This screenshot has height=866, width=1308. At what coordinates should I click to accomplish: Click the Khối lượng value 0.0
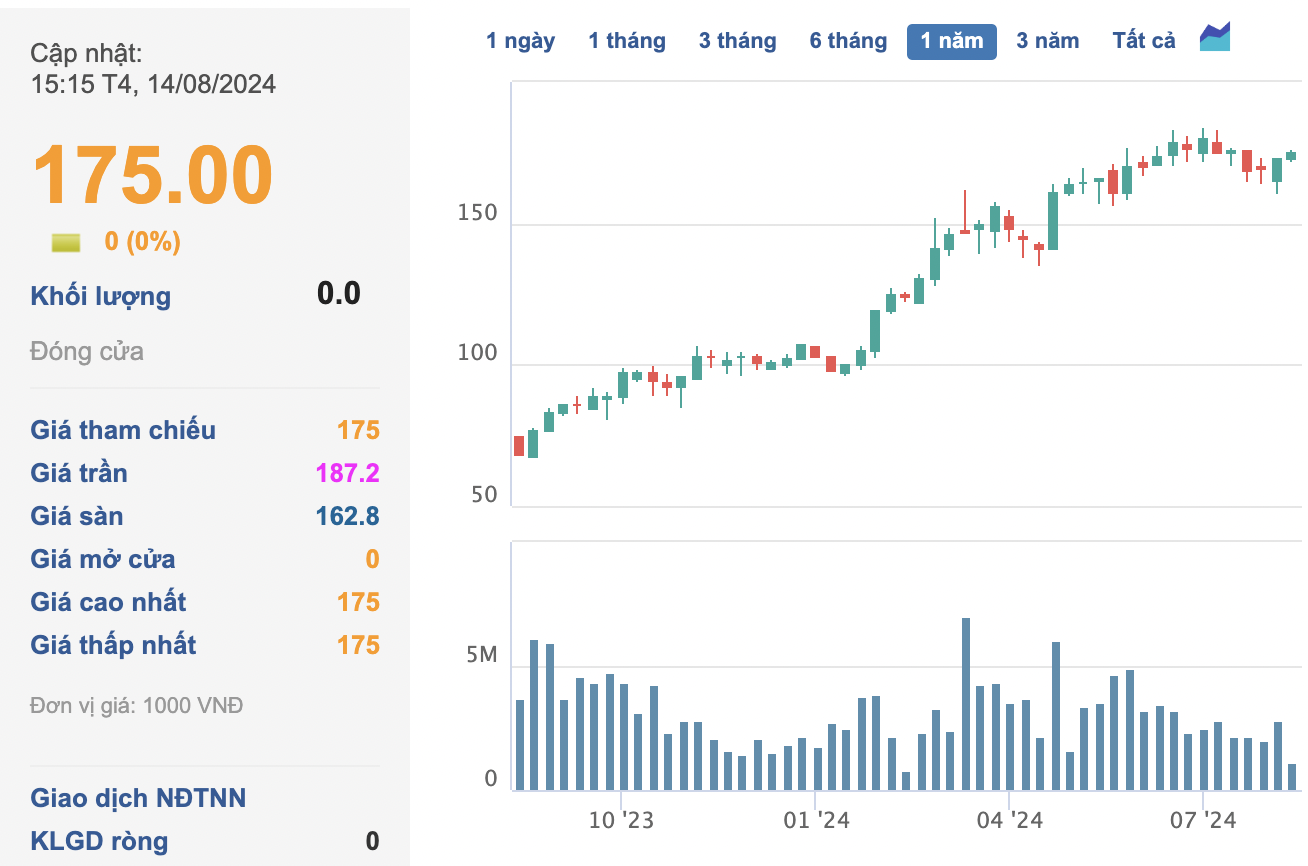(x=339, y=294)
